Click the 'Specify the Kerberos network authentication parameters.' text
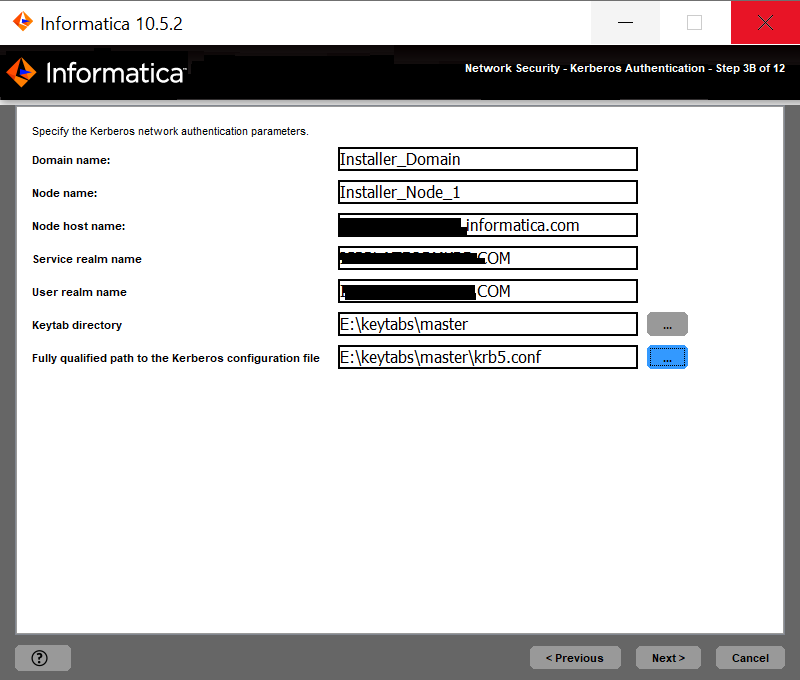 [x=170, y=131]
